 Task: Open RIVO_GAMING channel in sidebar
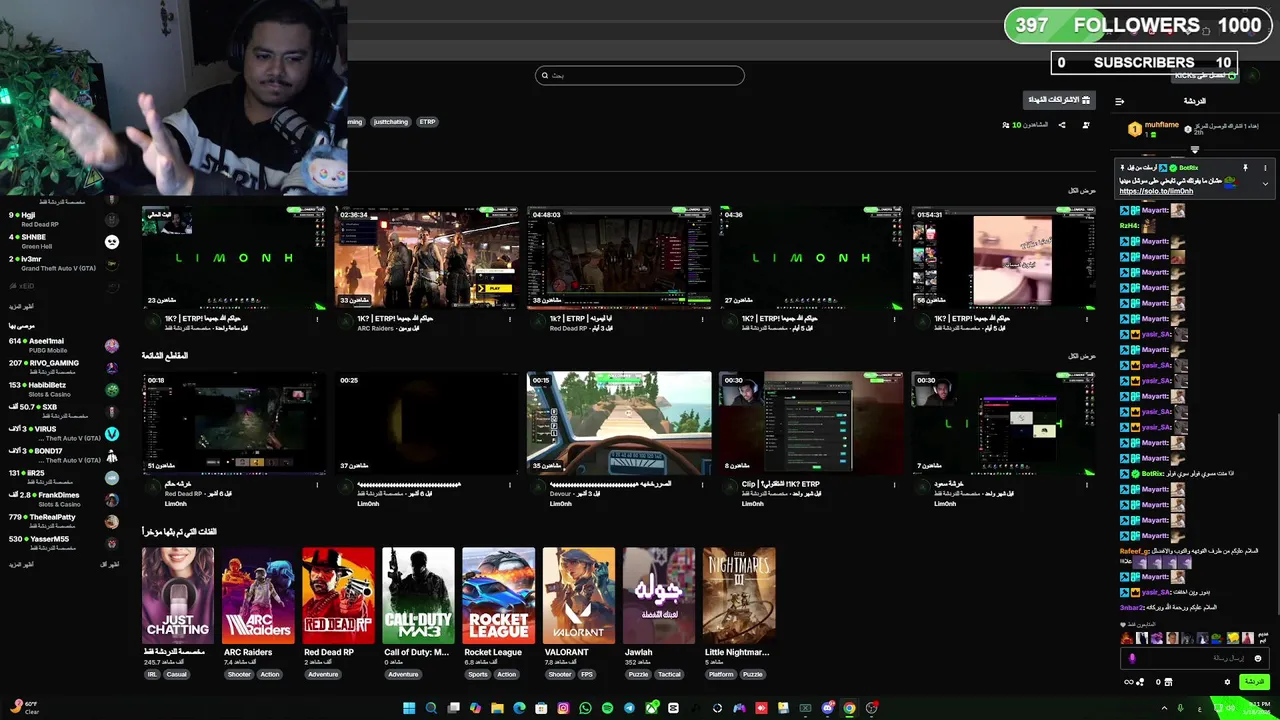click(x=62, y=367)
